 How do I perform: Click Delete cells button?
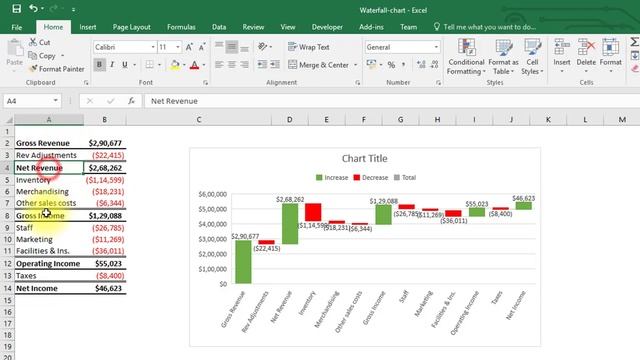(586, 56)
